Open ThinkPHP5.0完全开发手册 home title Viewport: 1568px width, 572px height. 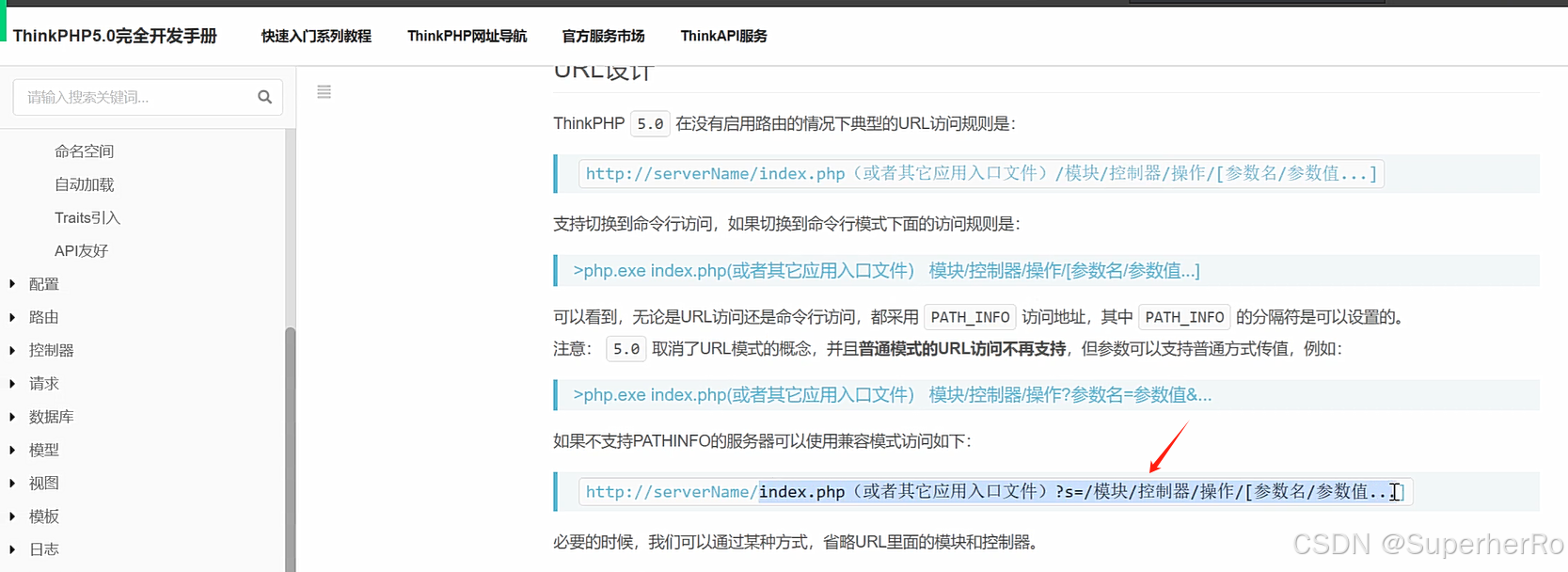coord(115,36)
